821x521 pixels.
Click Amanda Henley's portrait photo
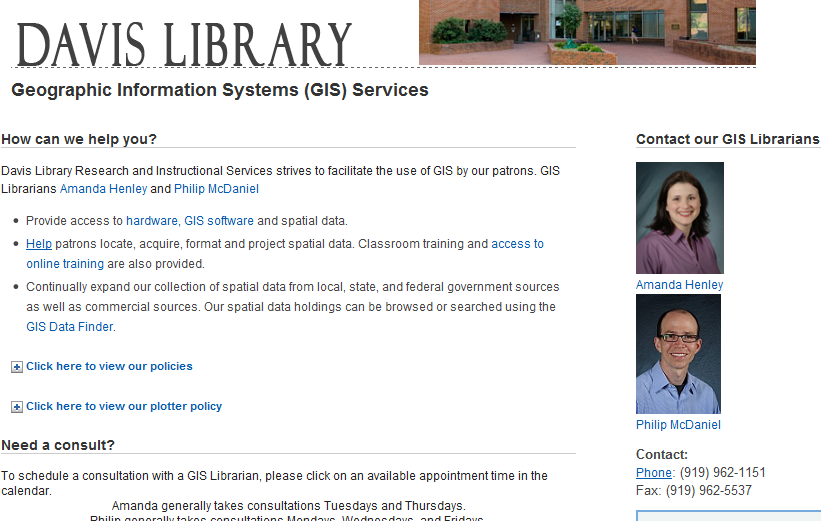pyautogui.click(x=680, y=218)
